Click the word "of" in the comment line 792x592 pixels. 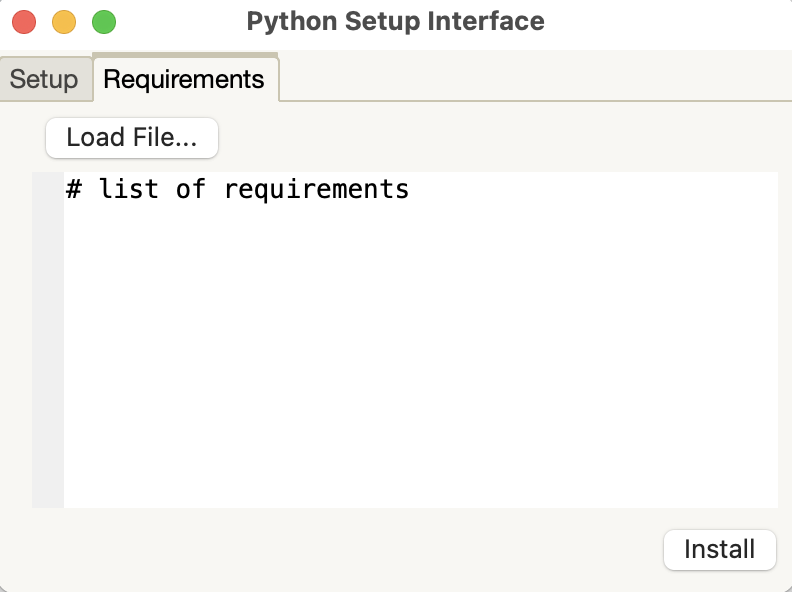click(190, 189)
